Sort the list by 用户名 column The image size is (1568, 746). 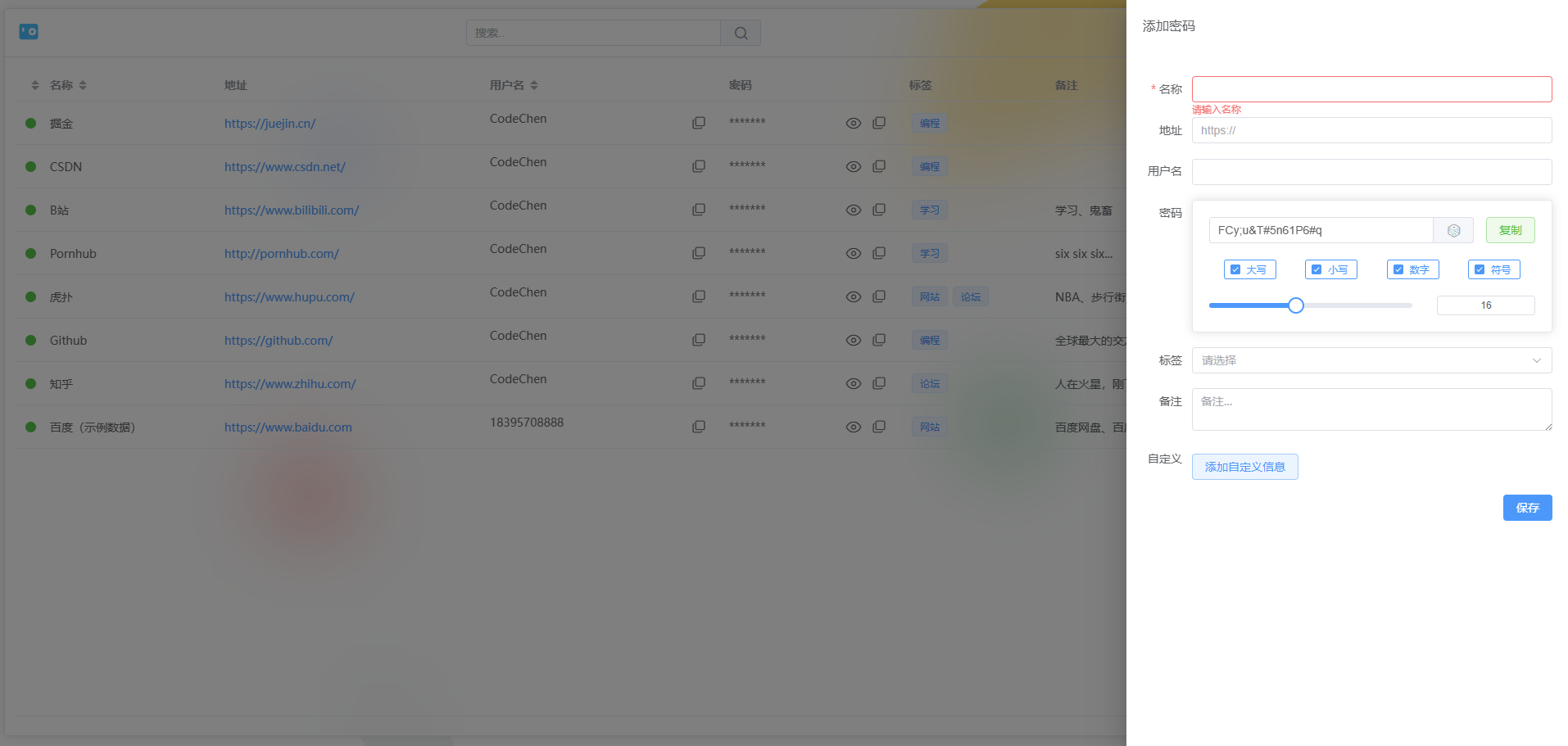pos(534,85)
